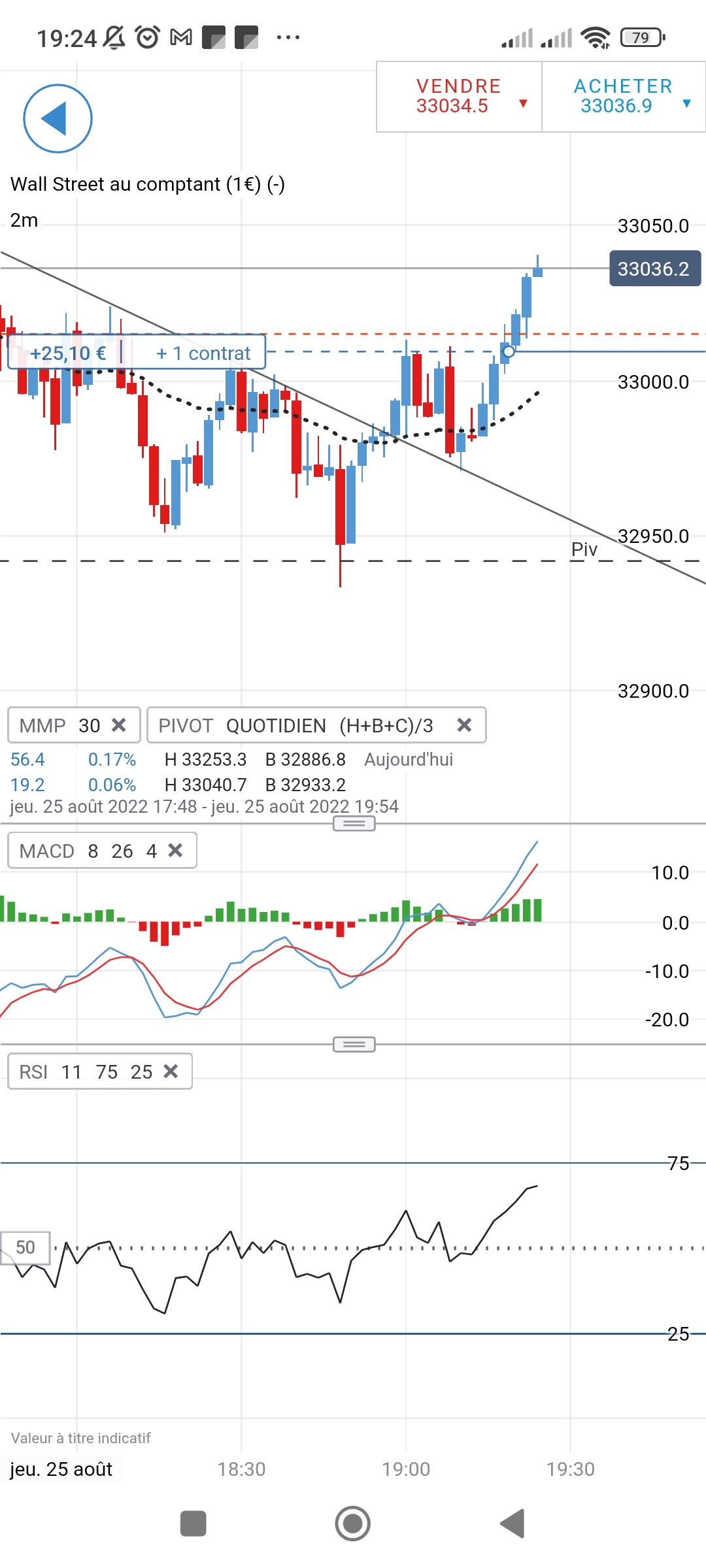This screenshot has width=706, height=1568.
Task: Expand the blue ACHETER dropdown arrow
Action: point(686,103)
